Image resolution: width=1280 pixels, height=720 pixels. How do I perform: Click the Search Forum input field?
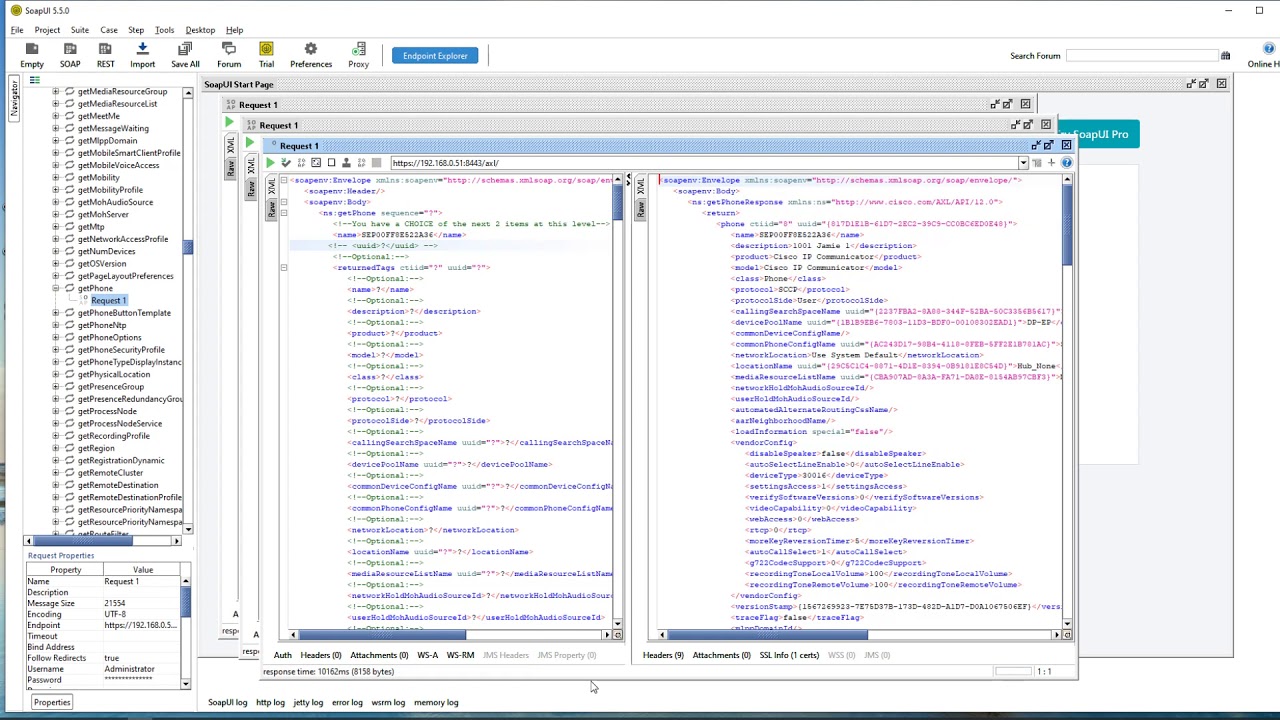(x=1140, y=56)
